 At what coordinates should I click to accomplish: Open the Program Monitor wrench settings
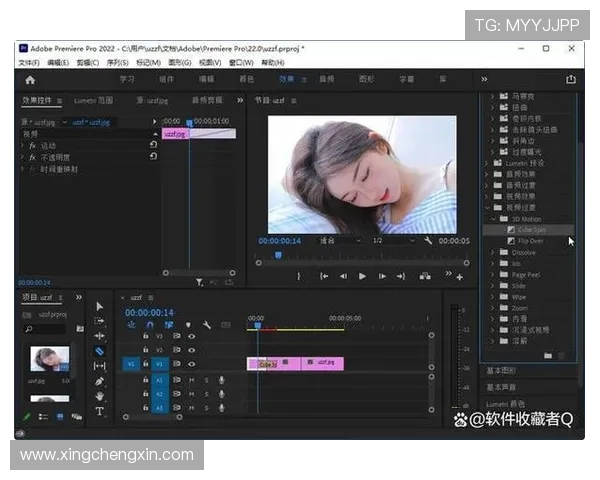426,241
